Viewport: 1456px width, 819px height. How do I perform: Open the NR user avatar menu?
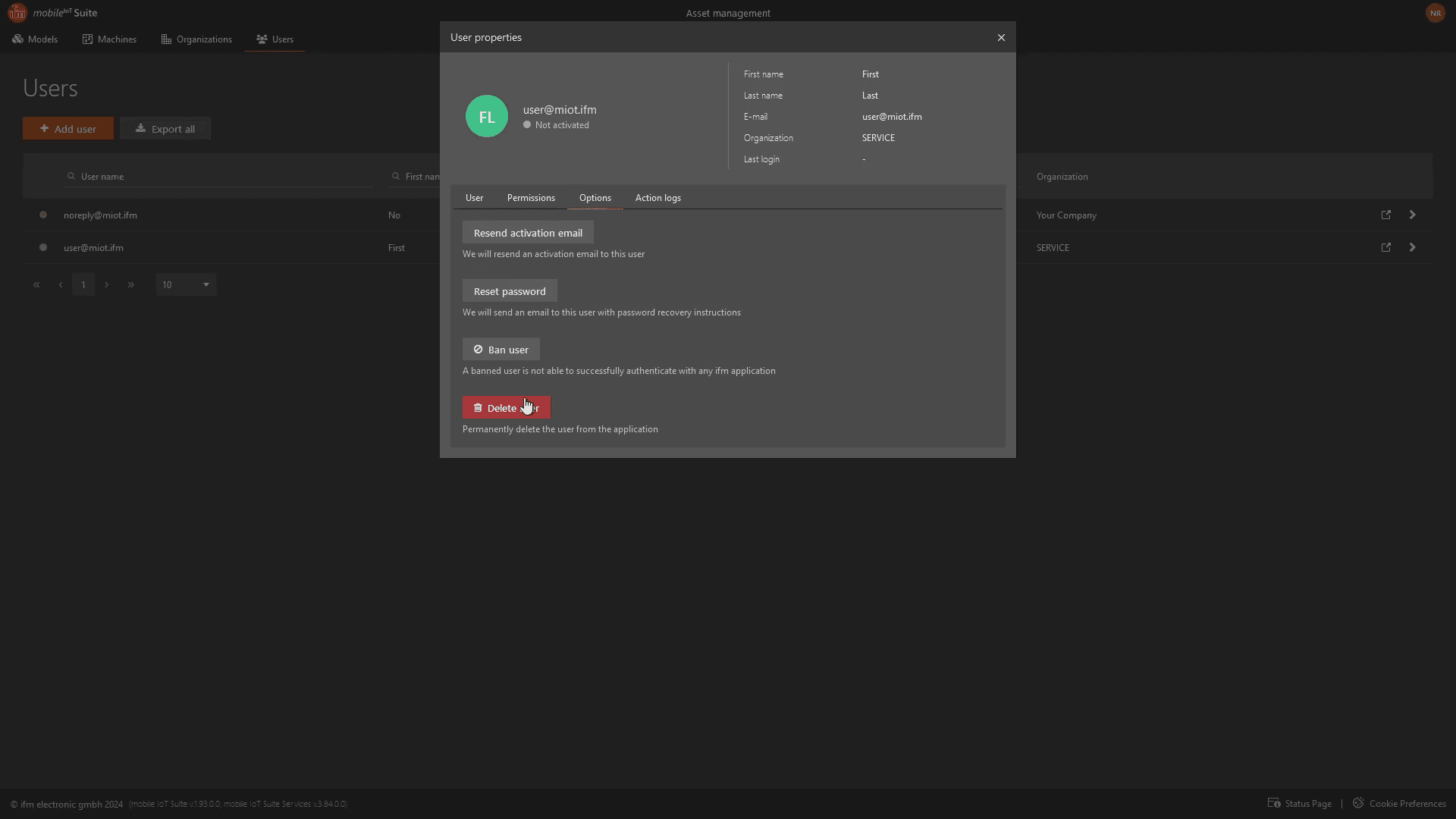(x=1435, y=13)
